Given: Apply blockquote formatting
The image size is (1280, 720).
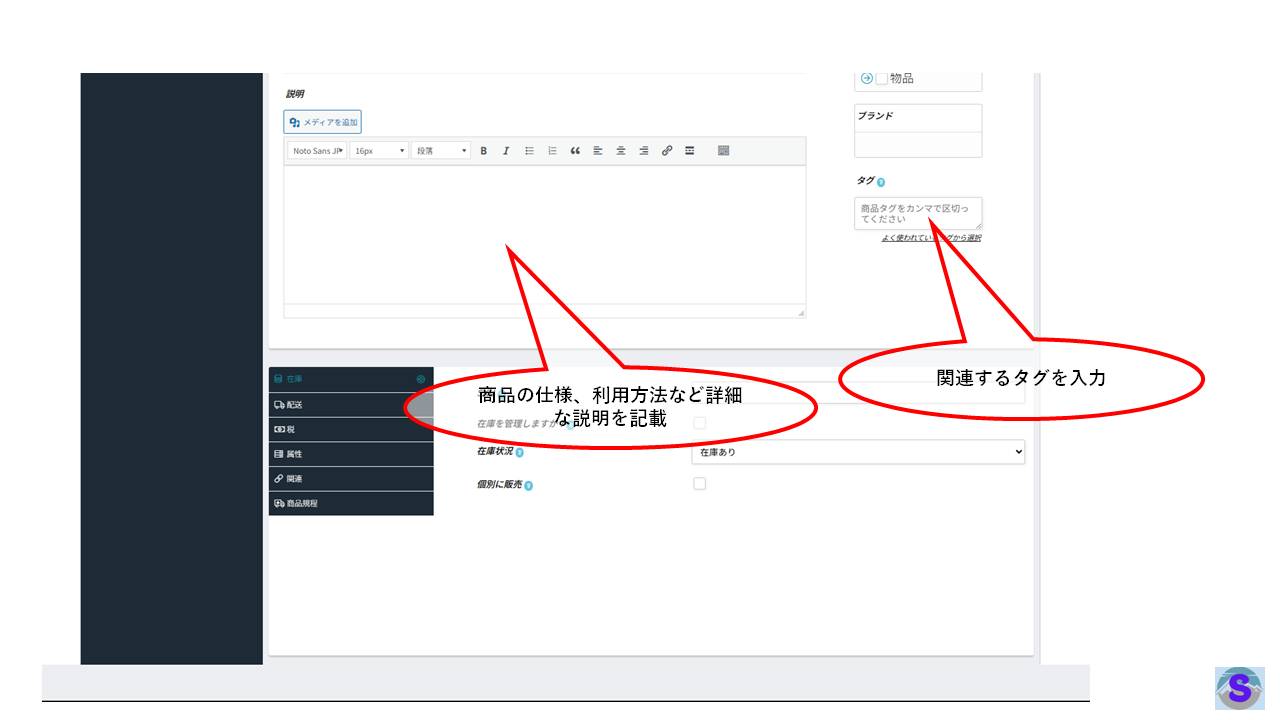Looking at the screenshot, I should (575, 151).
